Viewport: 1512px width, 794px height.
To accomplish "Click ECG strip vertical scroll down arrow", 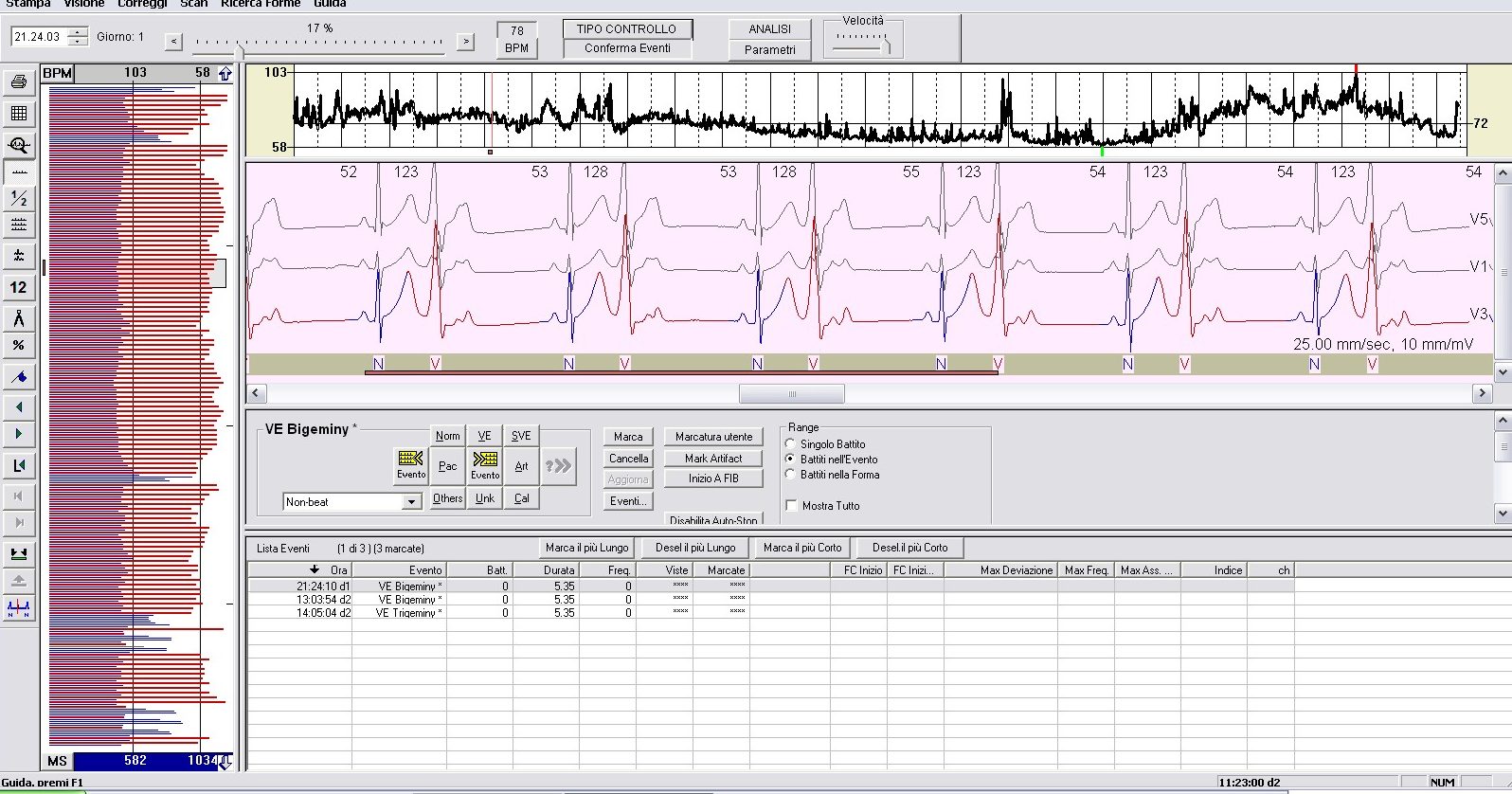I will pyautogui.click(x=1503, y=372).
